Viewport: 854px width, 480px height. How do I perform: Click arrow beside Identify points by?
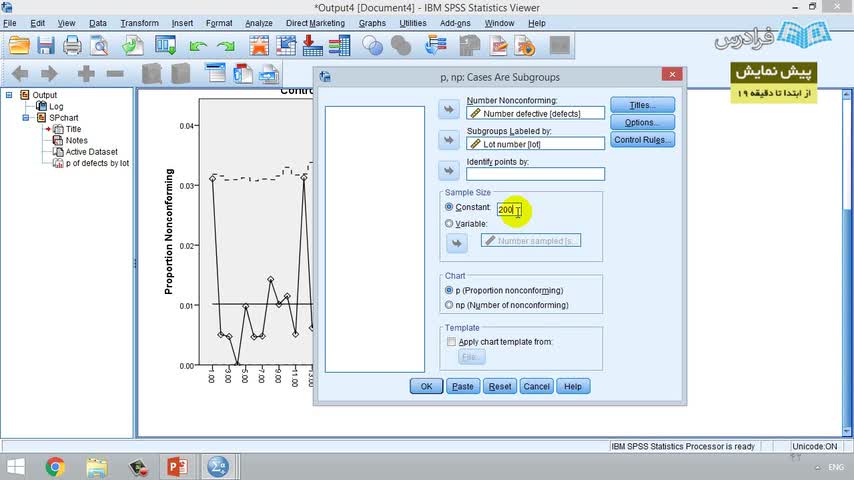click(449, 171)
